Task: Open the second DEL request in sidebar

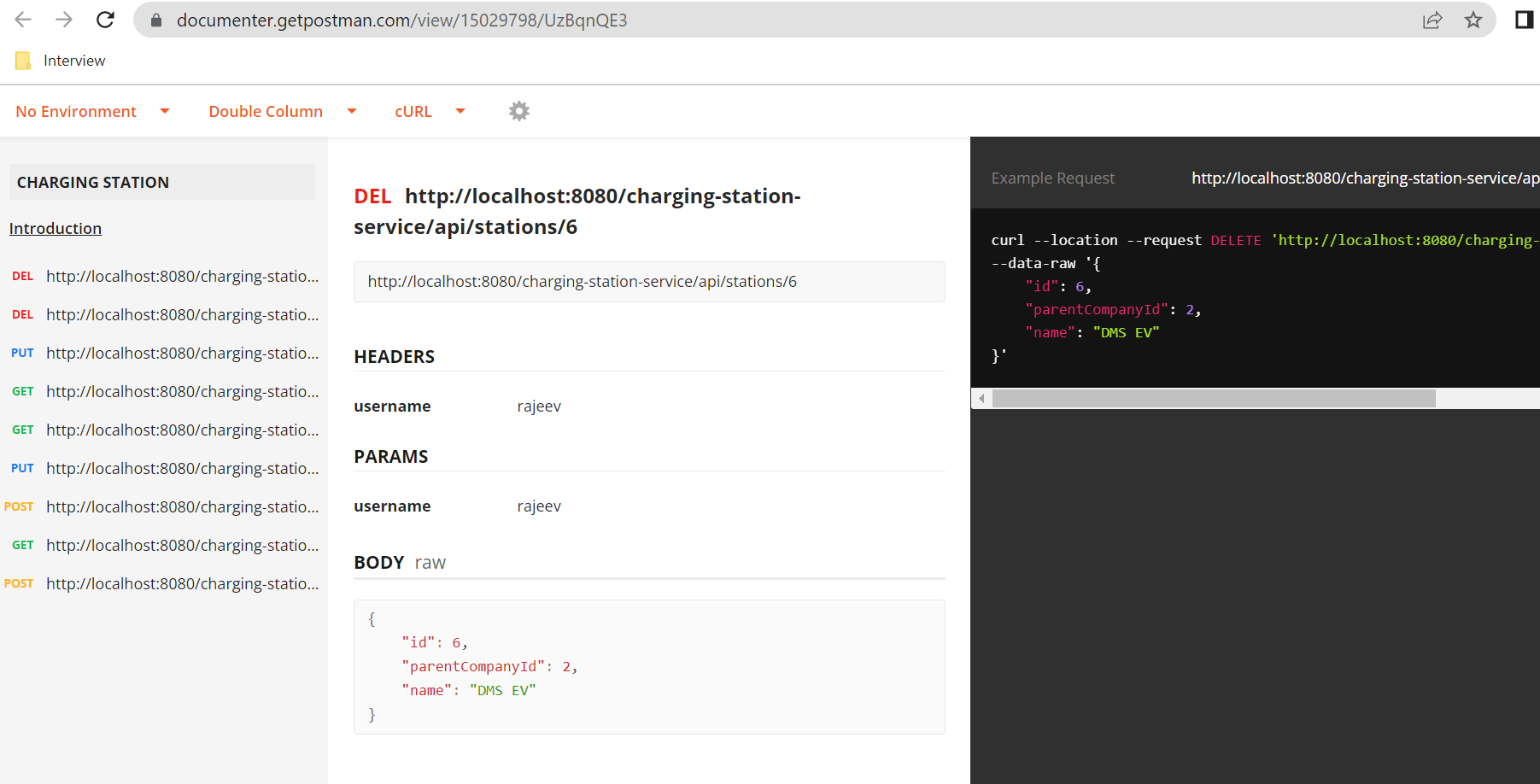Action: click(164, 314)
